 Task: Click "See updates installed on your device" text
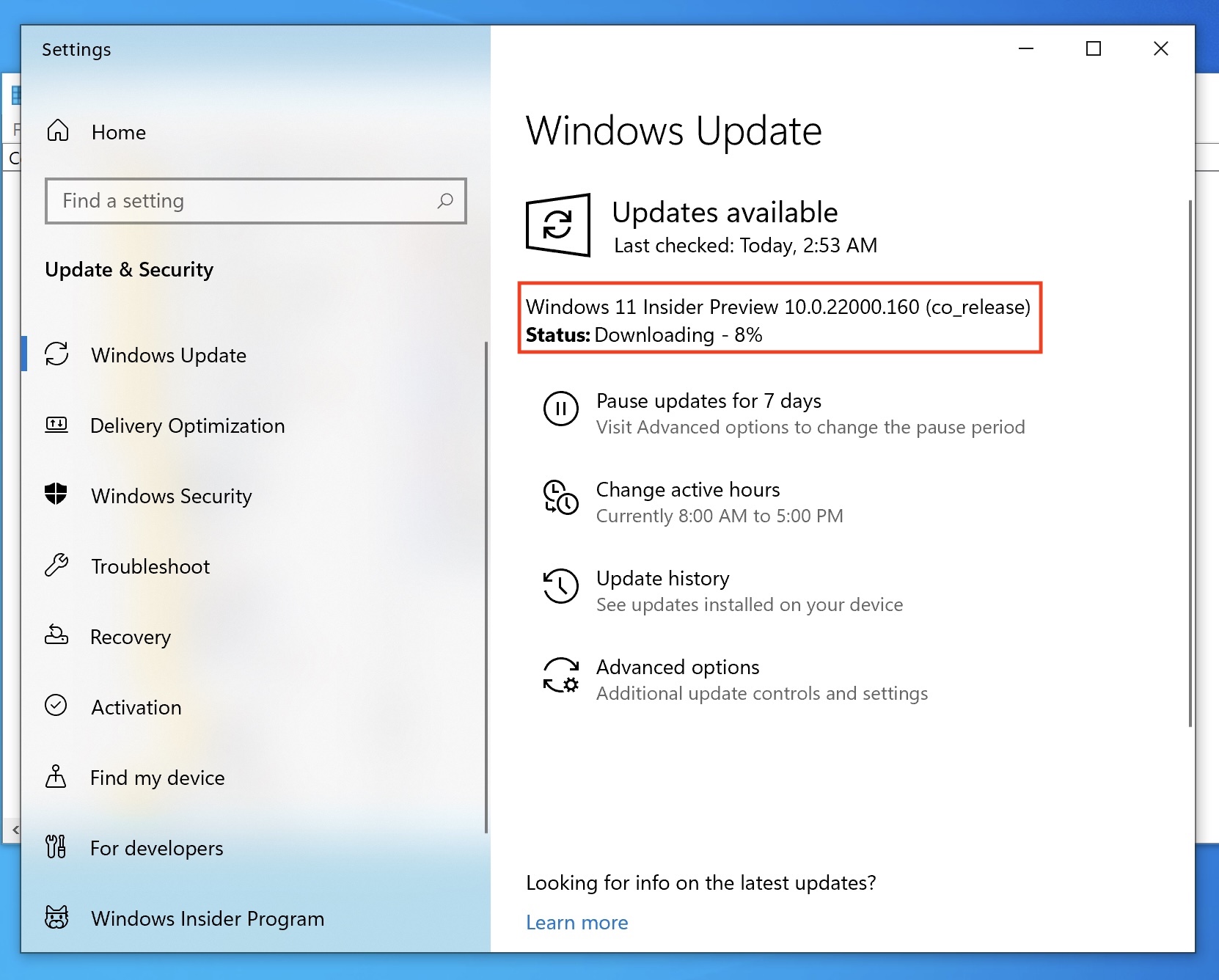pos(750,604)
